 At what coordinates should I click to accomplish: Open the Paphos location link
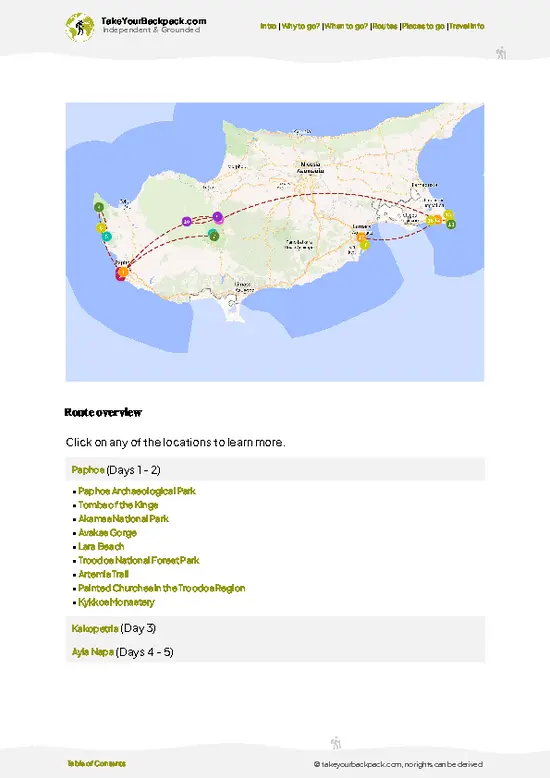(88, 470)
